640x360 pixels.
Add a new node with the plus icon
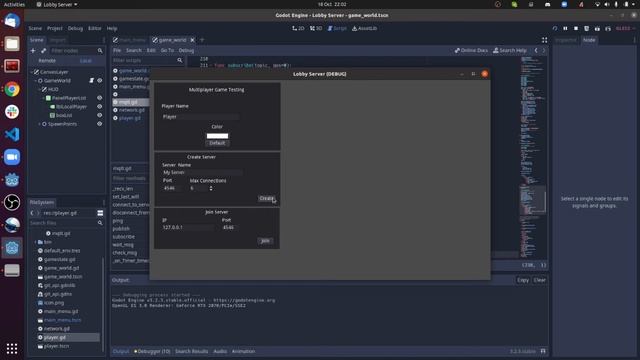(33, 51)
